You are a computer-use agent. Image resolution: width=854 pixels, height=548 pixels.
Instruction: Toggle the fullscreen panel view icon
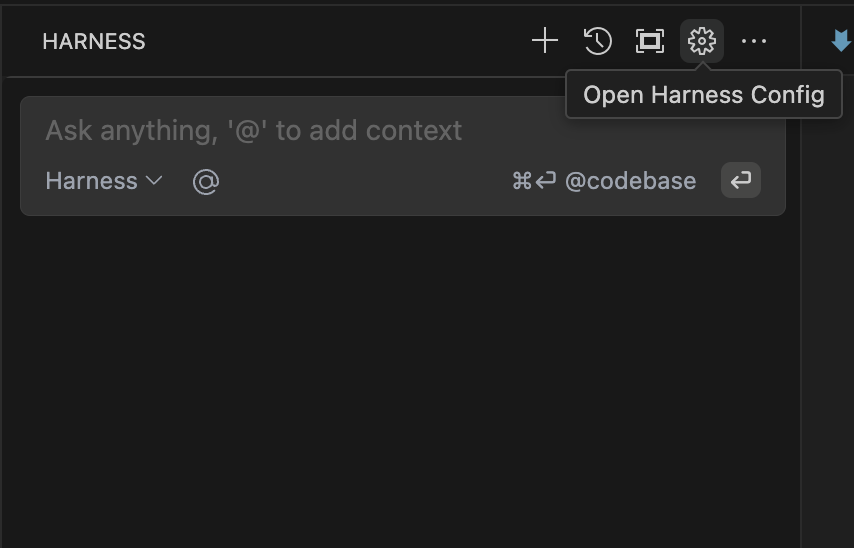point(650,41)
